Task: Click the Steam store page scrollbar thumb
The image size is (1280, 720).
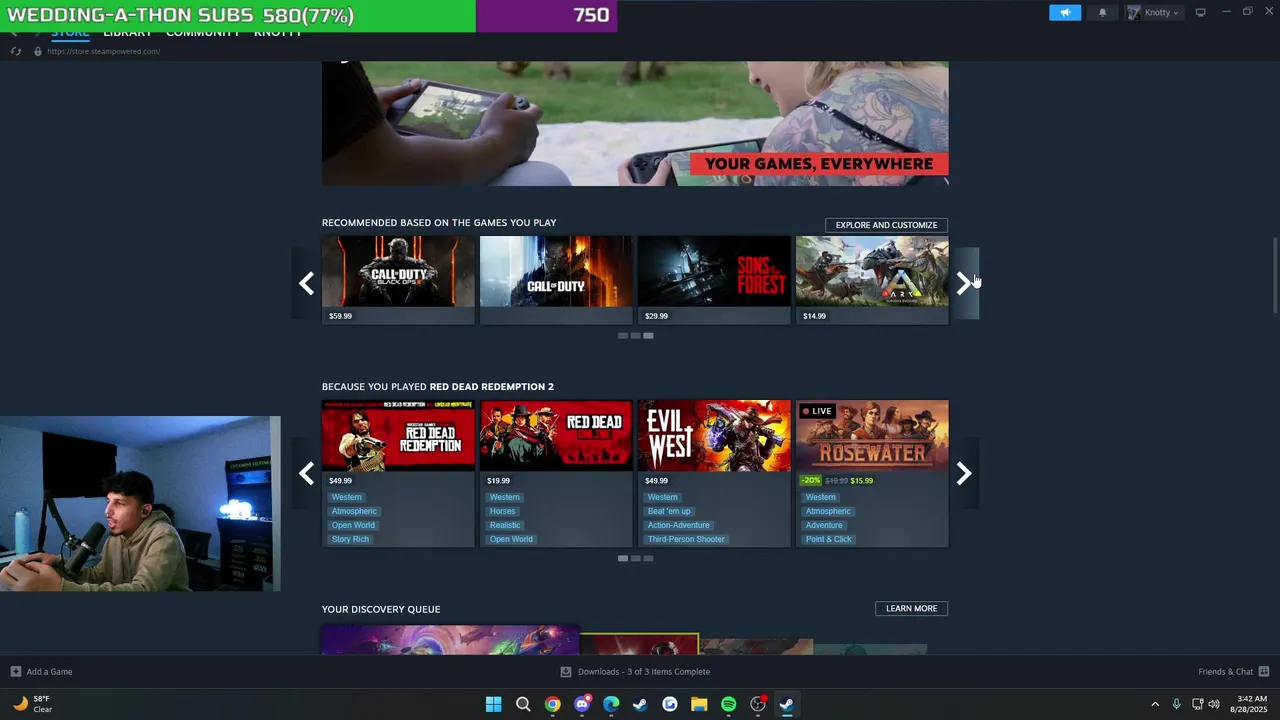Action: pyautogui.click(x=1274, y=276)
